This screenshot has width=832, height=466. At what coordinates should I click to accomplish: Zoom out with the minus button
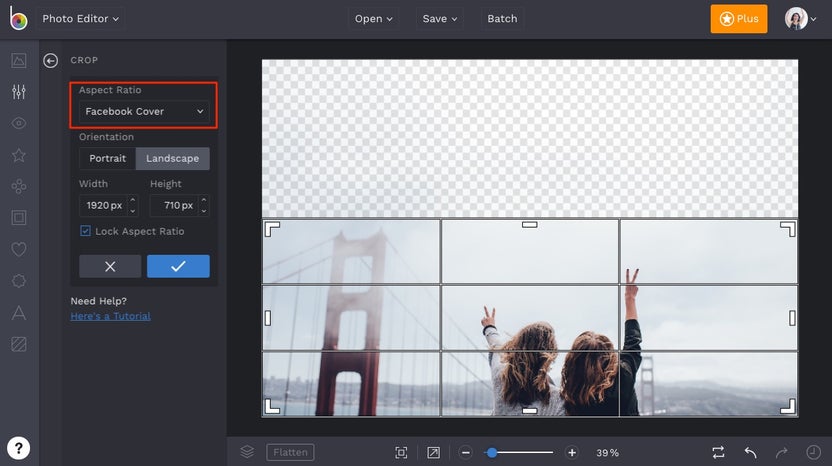point(465,453)
